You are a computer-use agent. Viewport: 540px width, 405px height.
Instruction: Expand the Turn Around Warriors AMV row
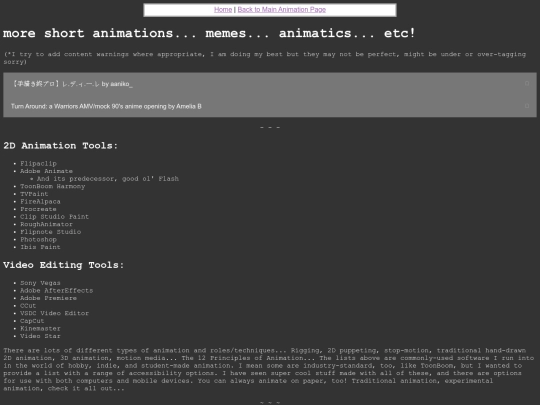(x=270, y=106)
